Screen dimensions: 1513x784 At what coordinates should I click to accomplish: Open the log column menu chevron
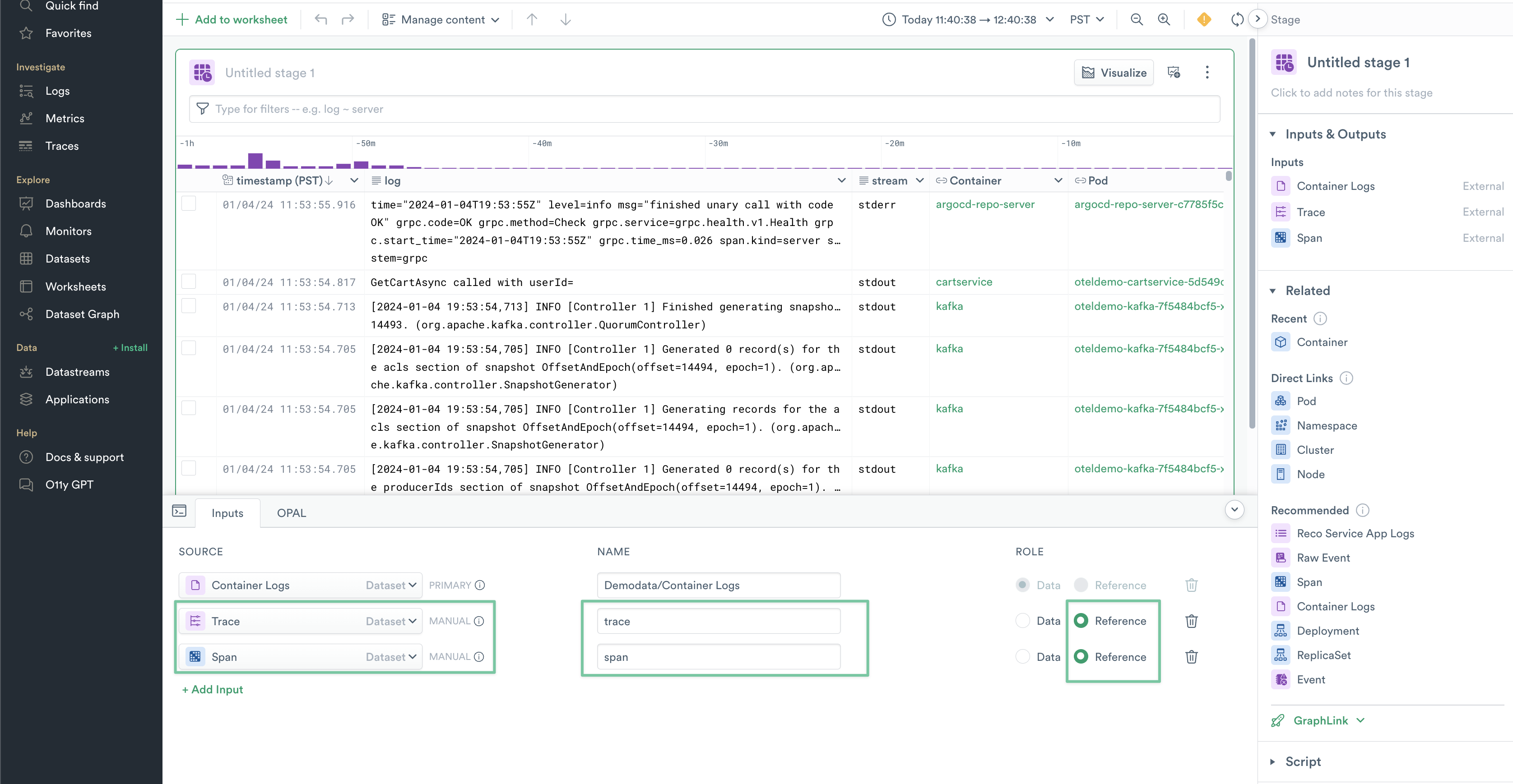click(x=842, y=181)
